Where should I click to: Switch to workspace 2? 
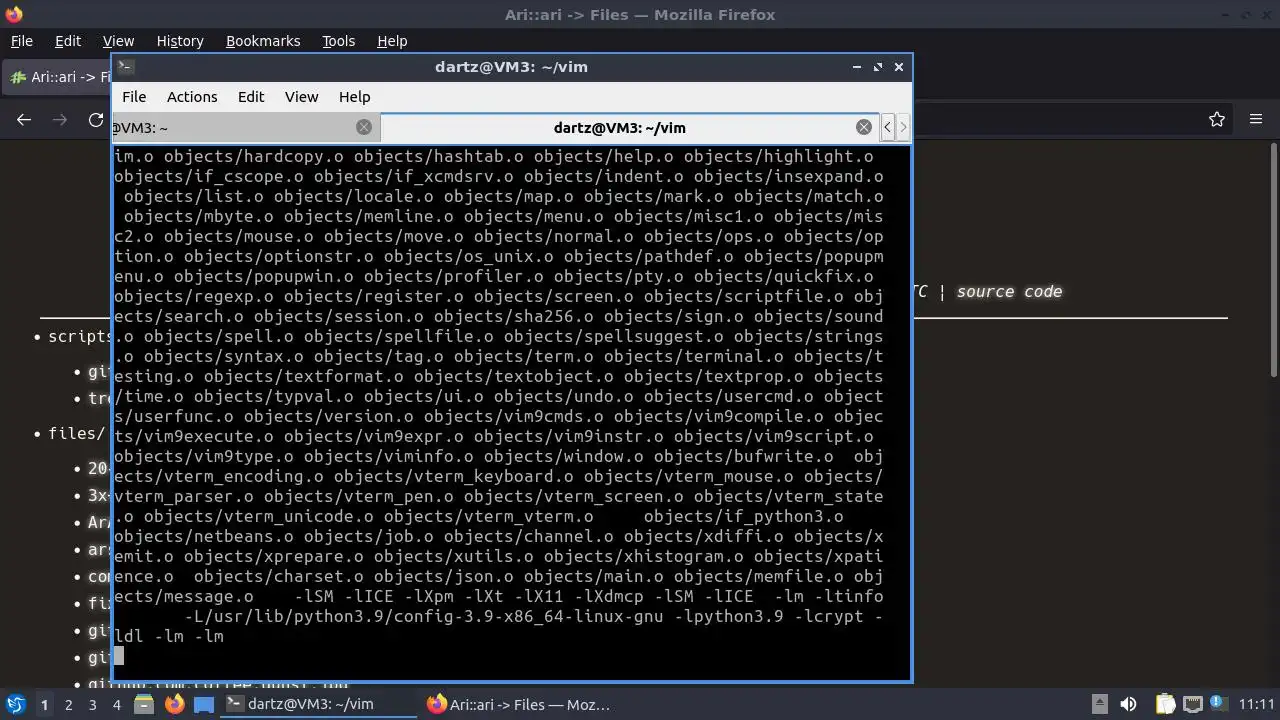click(68, 705)
